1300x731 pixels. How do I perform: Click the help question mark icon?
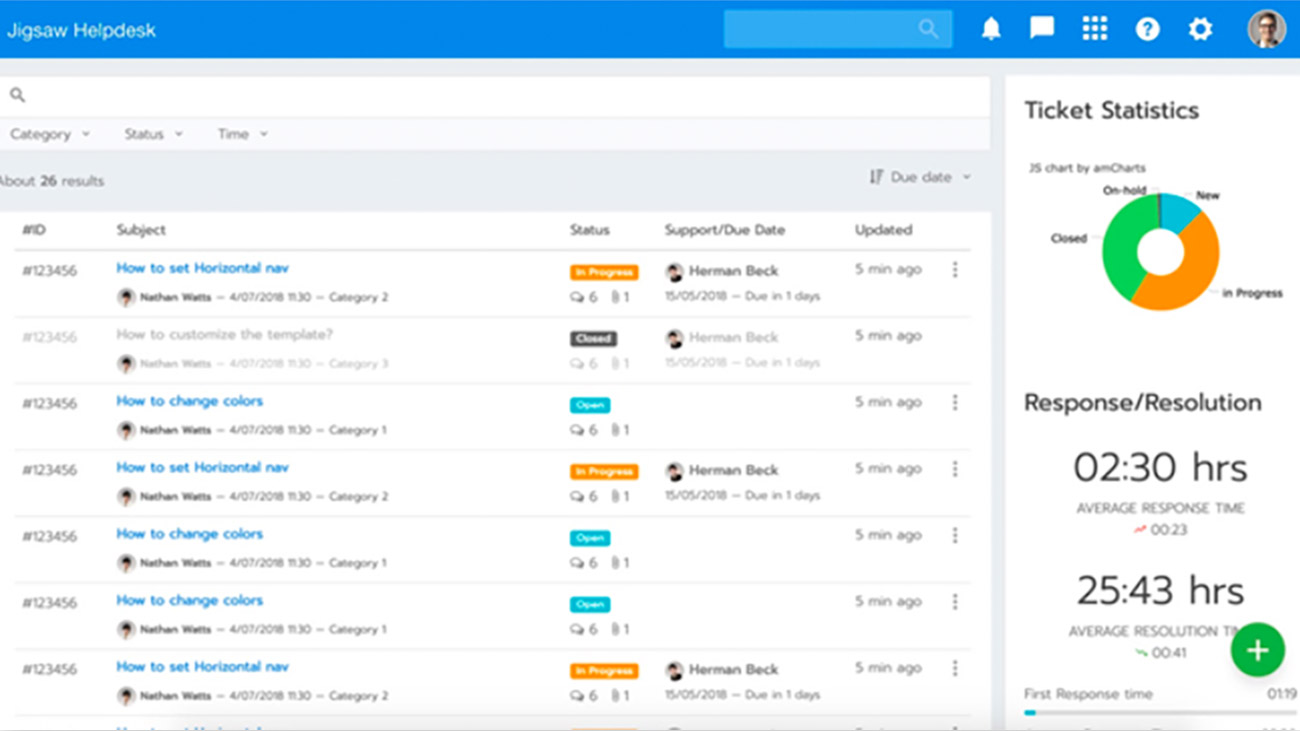point(1147,29)
